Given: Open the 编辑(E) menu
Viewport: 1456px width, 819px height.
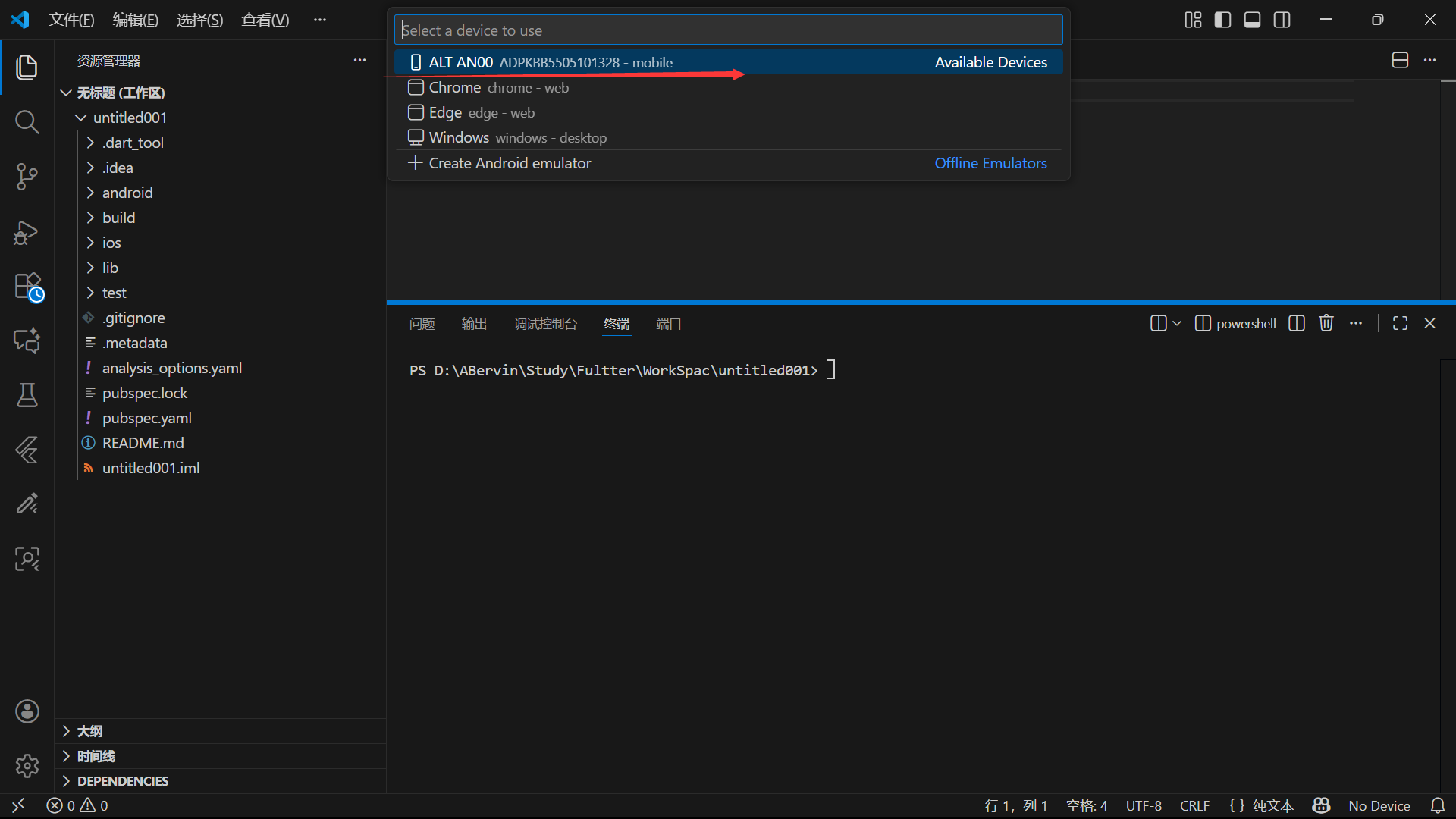Looking at the screenshot, I should pos(135,20).
